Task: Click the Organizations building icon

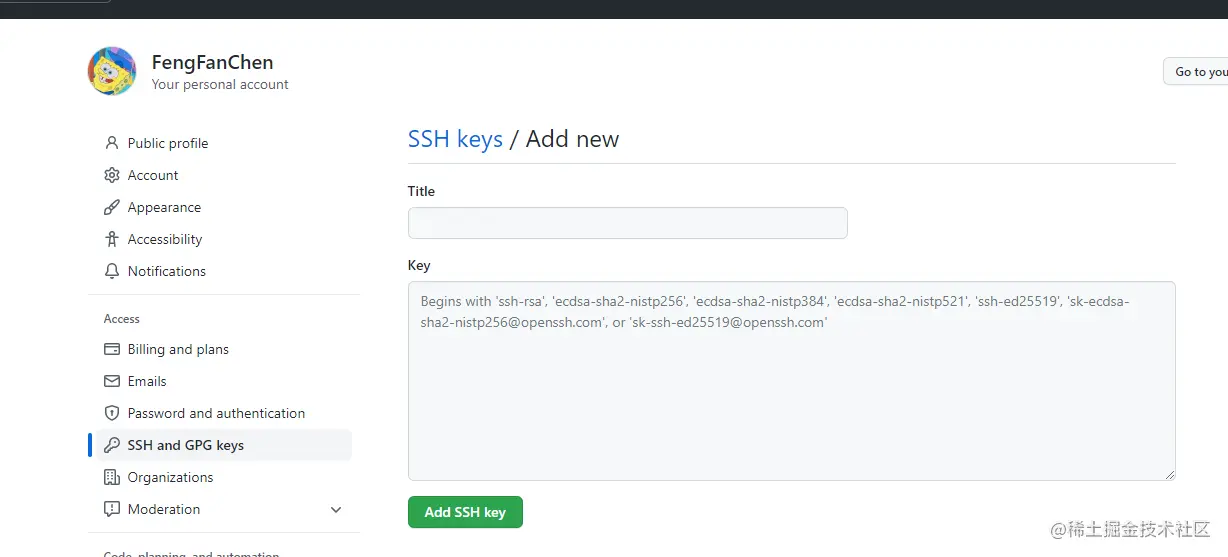Action: click(x=112, y=477)
